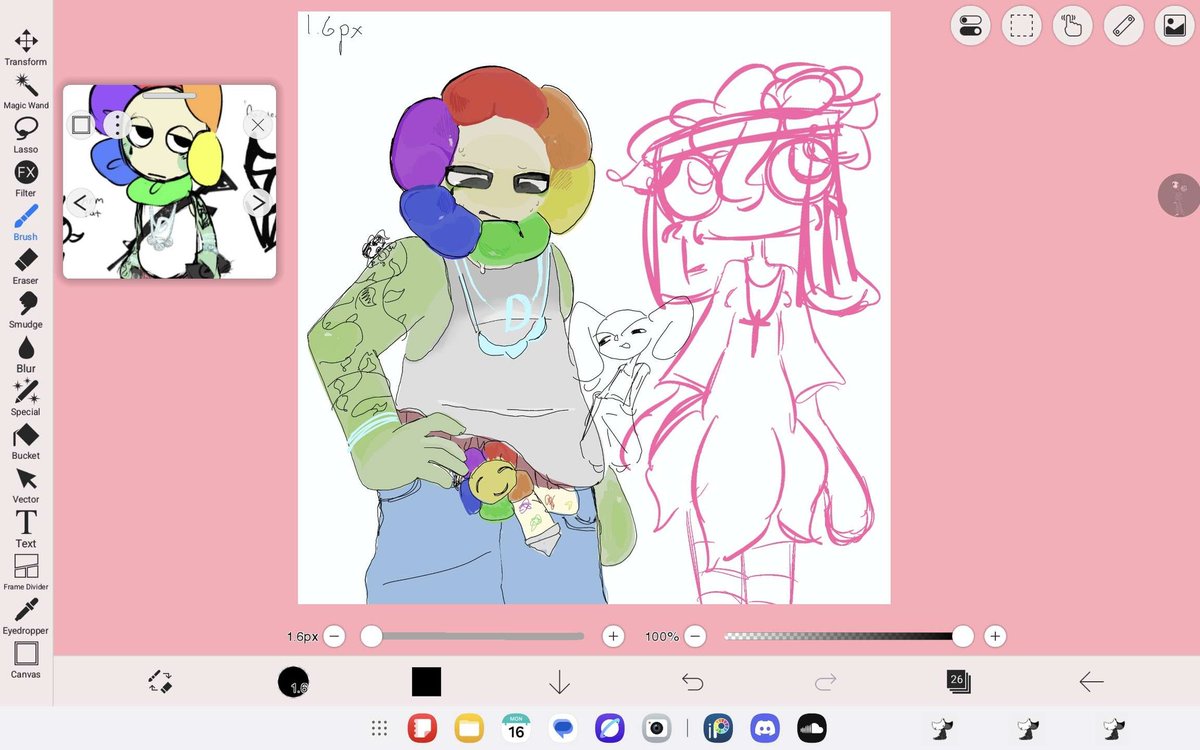Show previous reference image

coord(81,203)
